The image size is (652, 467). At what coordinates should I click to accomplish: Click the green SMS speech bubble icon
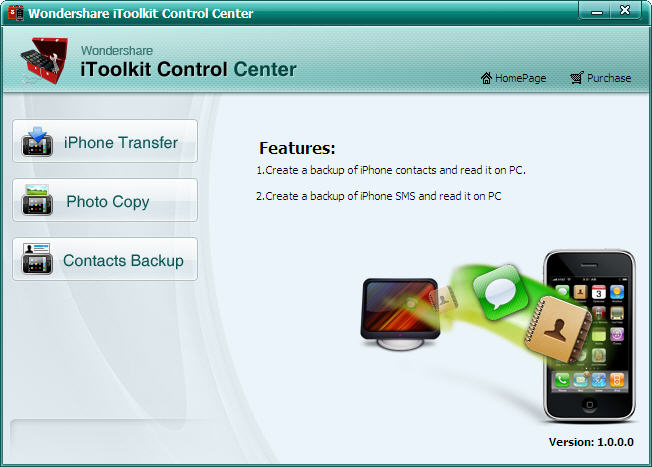[500, 292]
